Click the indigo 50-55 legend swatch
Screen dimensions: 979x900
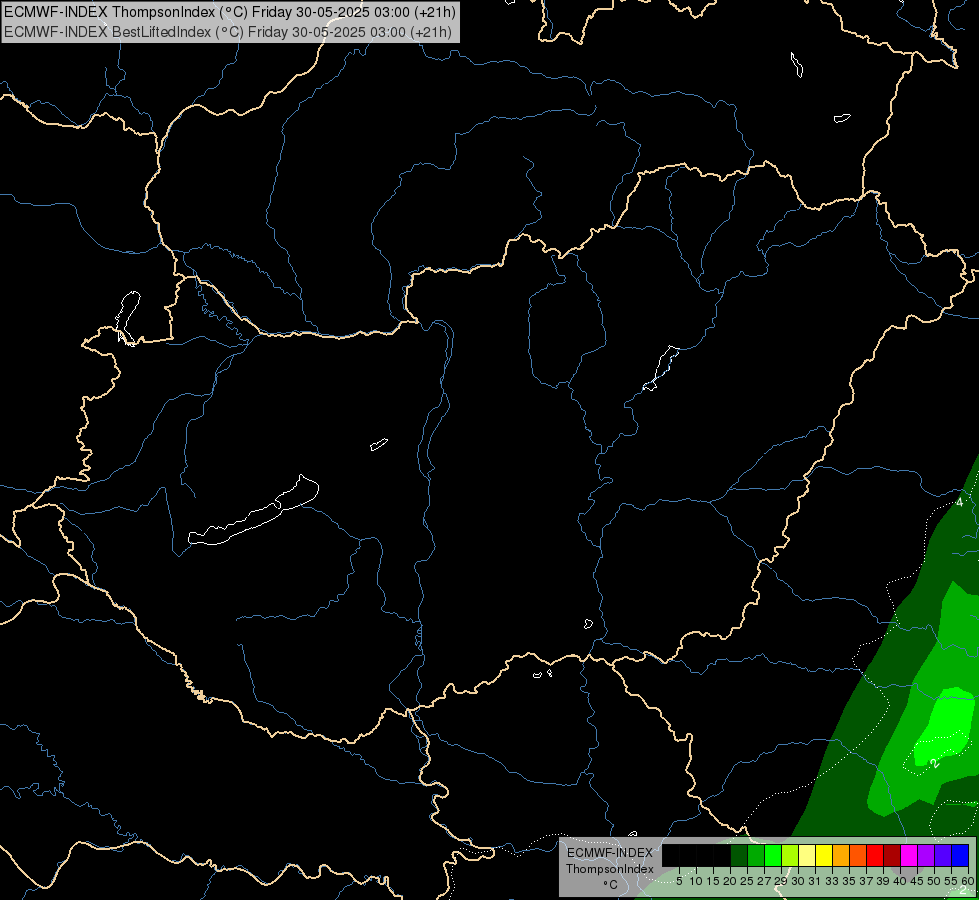pos(943,855)
